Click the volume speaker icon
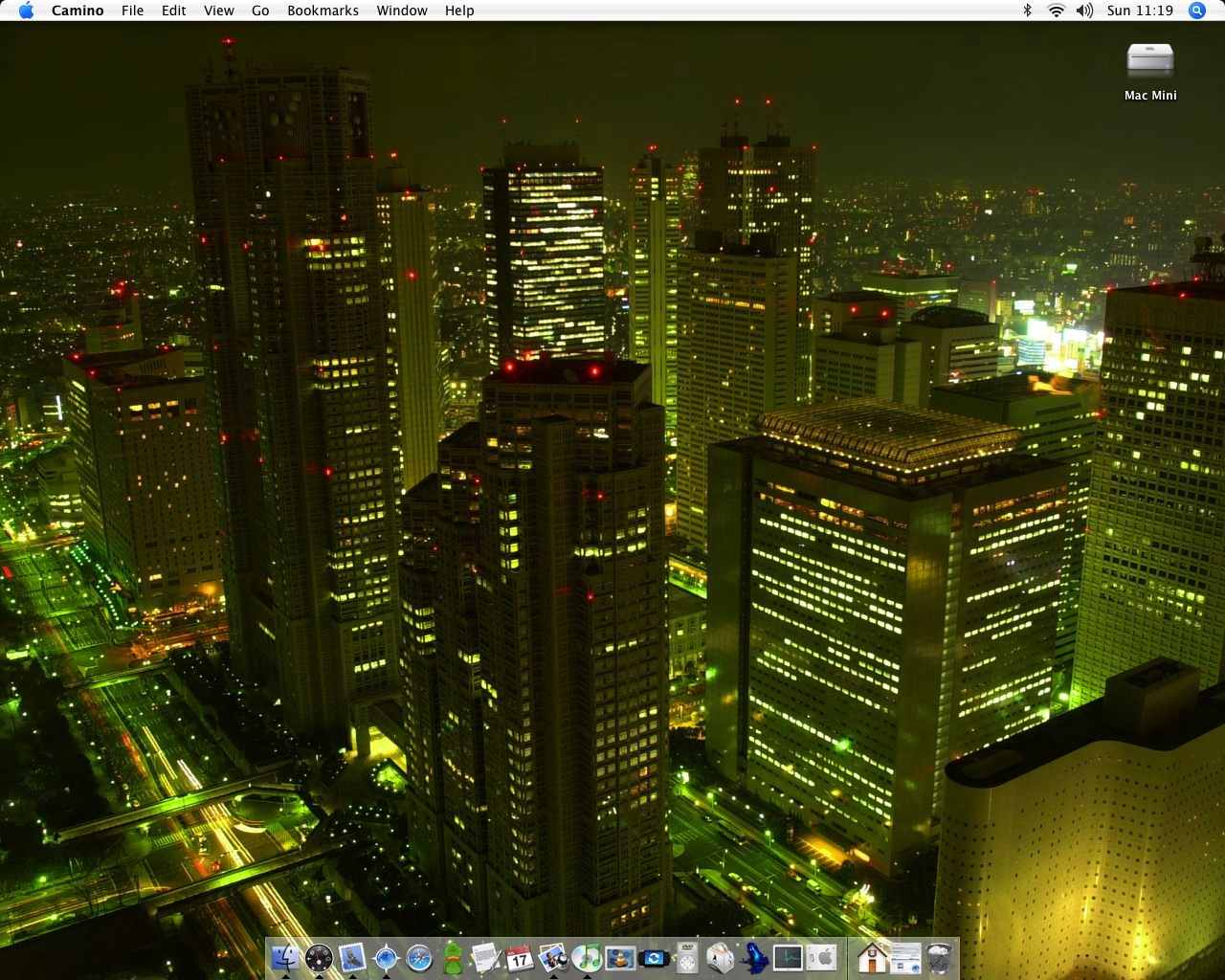This screenshot has height=980, width=1225. click(x=1084, y=11)
